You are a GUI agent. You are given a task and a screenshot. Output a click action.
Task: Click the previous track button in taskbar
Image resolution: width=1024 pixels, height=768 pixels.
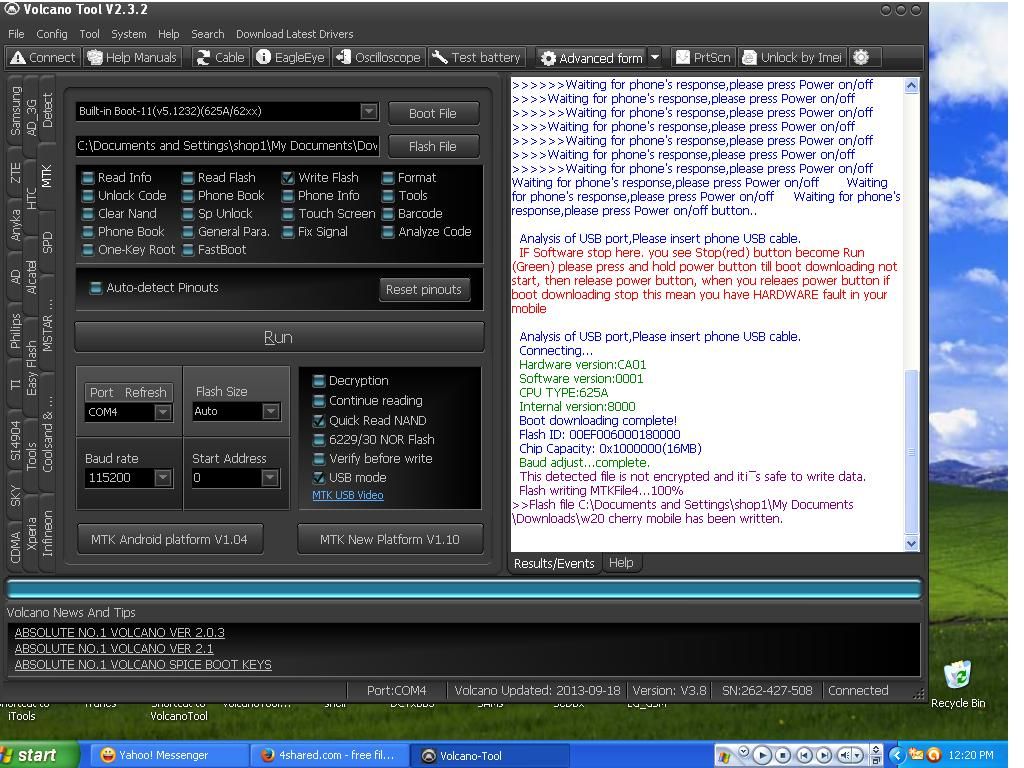(804, 756)
